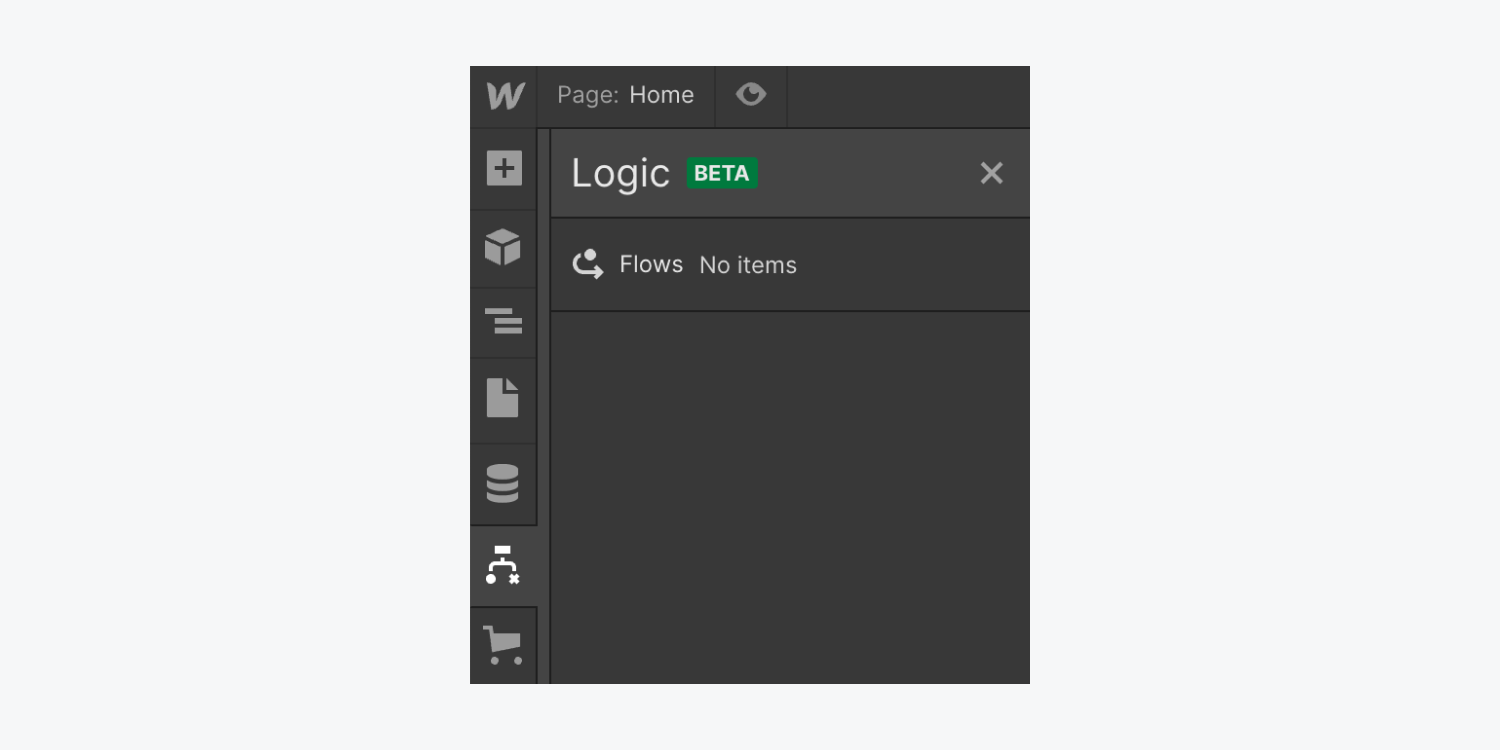Click the light gray area outside the Designer
The width and height of the screenshot is (1501, 751).
[x=235, y=375]
